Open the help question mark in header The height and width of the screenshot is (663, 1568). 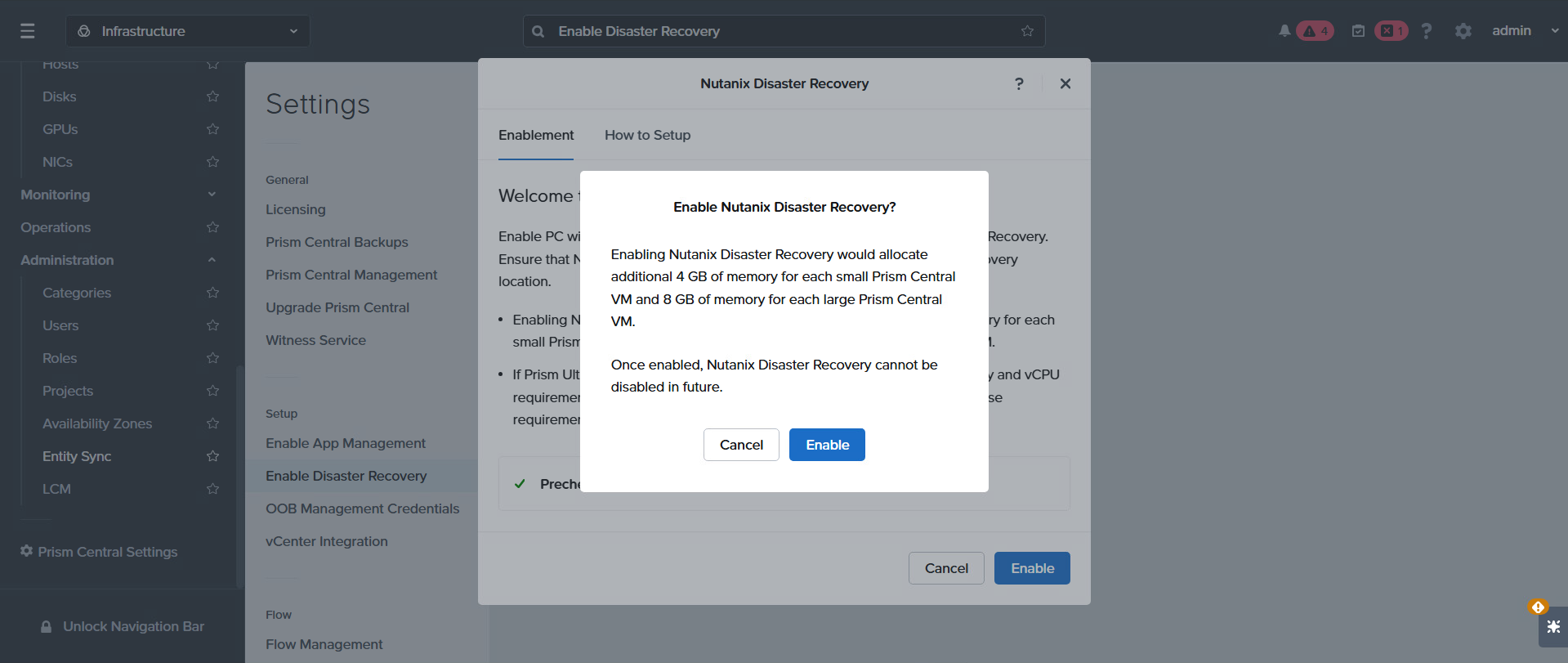coord(1427,31)
